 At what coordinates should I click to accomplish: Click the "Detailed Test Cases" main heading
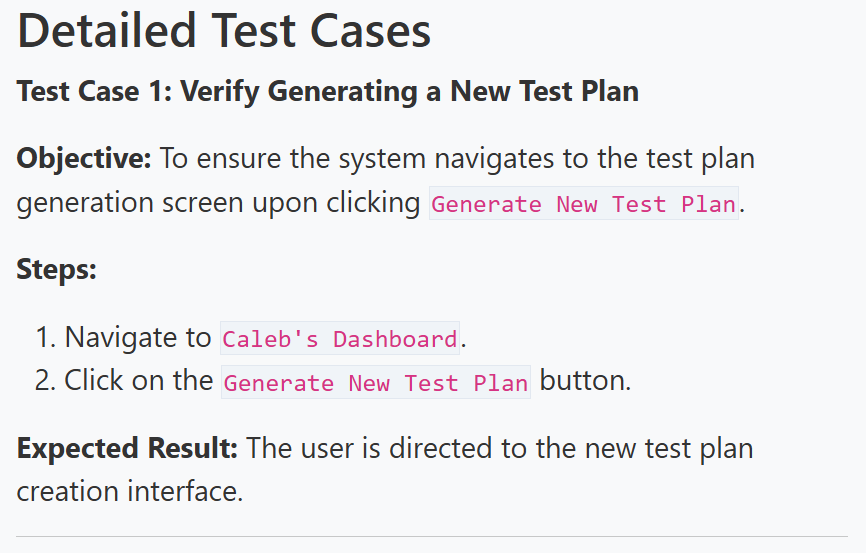point(224,31)
